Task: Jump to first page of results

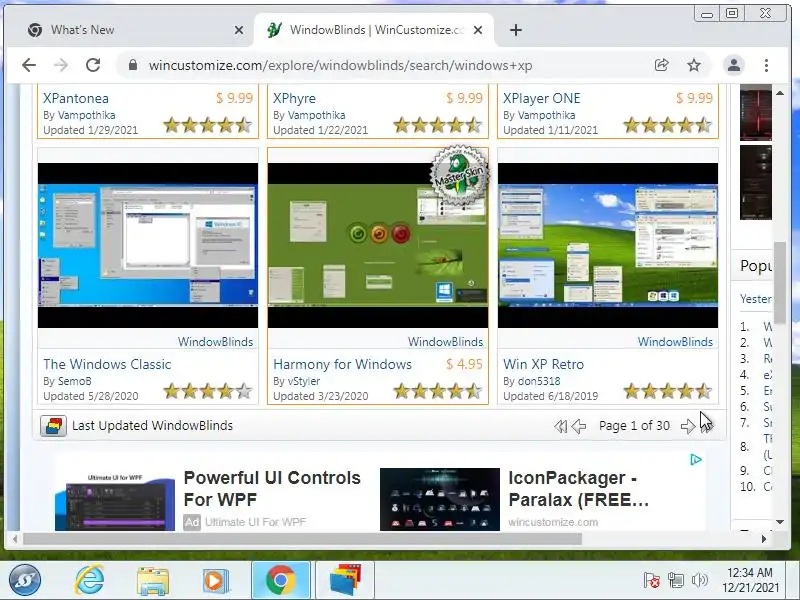Action: 560,426
